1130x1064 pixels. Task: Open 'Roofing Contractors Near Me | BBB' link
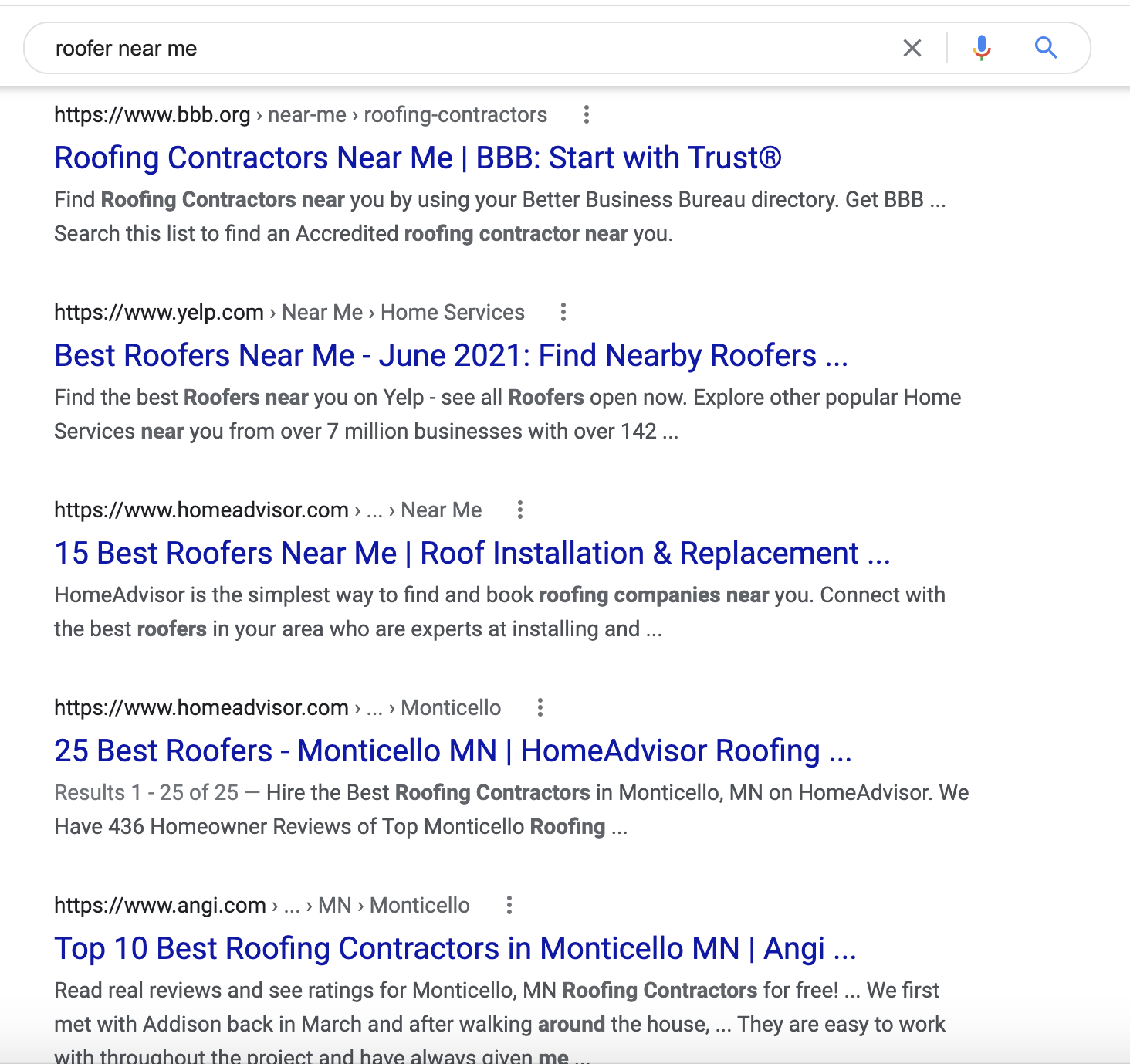coord(418,158)
